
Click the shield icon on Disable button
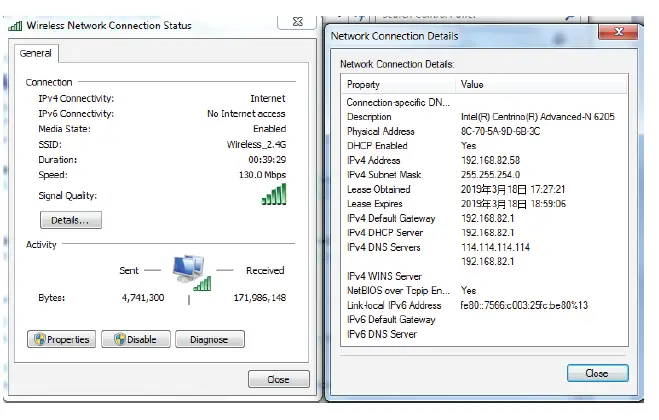point(122,339)
